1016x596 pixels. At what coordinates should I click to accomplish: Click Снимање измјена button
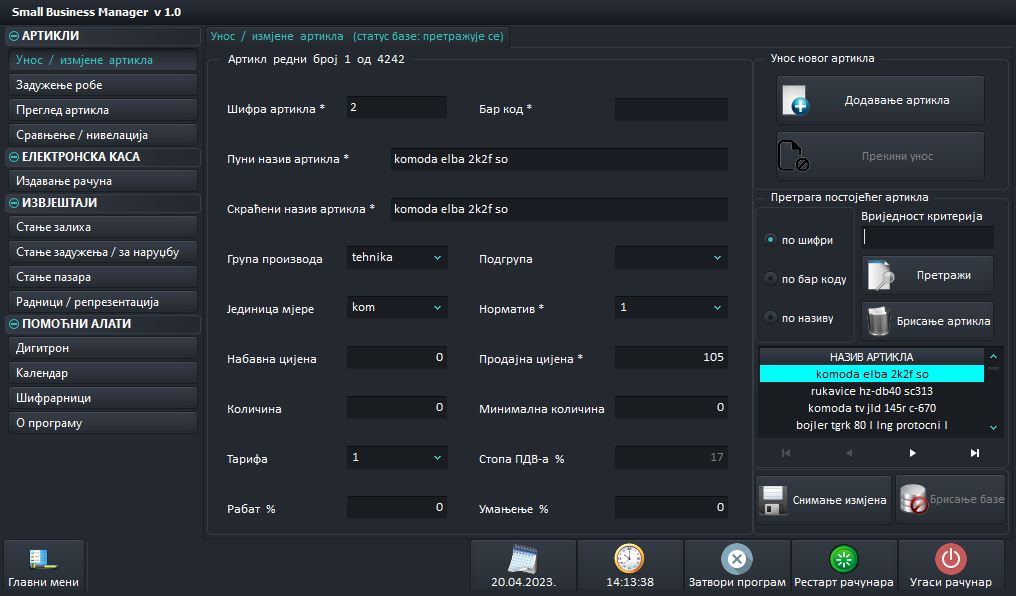823,499
